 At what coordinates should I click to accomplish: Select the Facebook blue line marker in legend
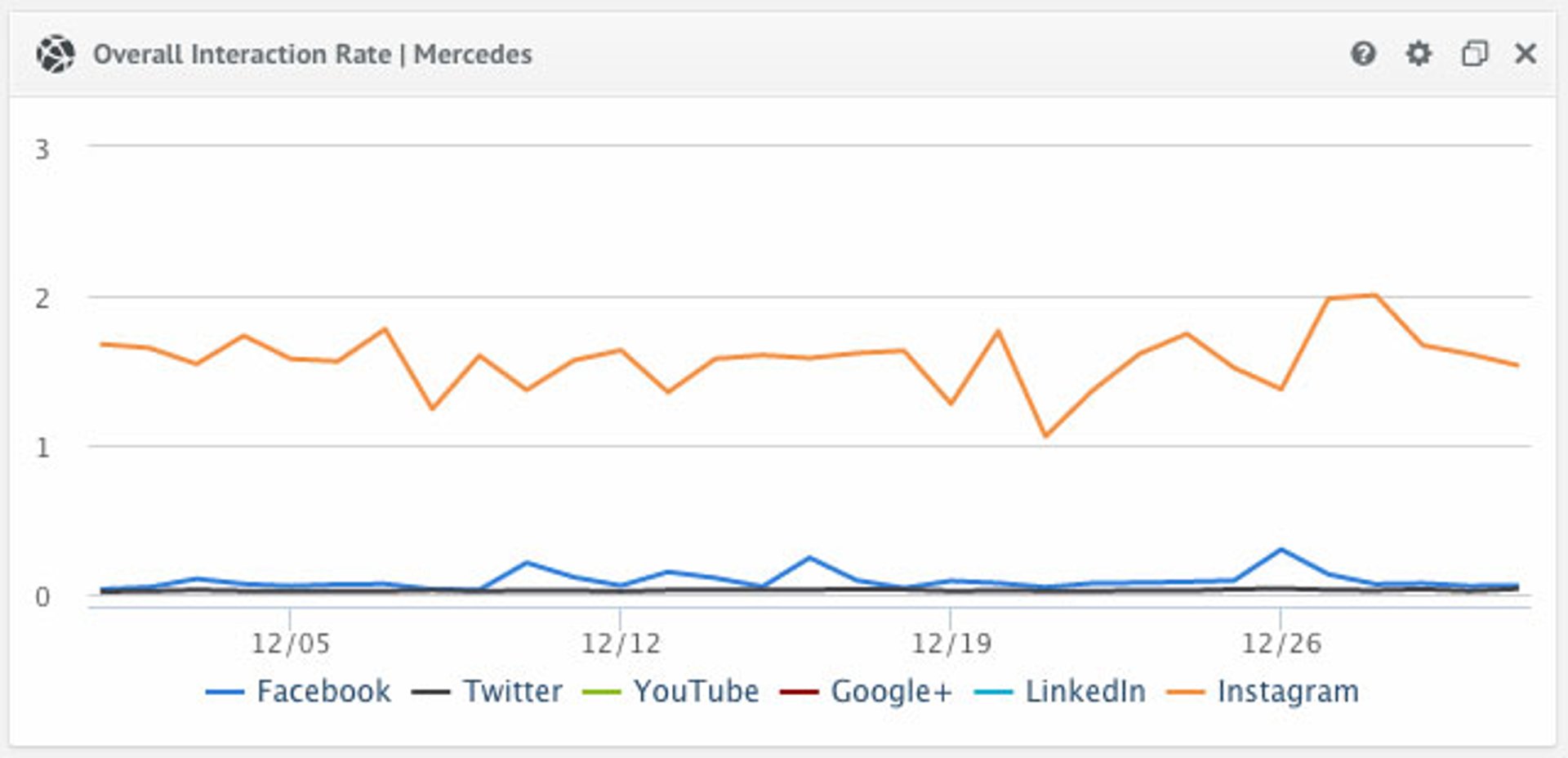[x=225, y=690]
